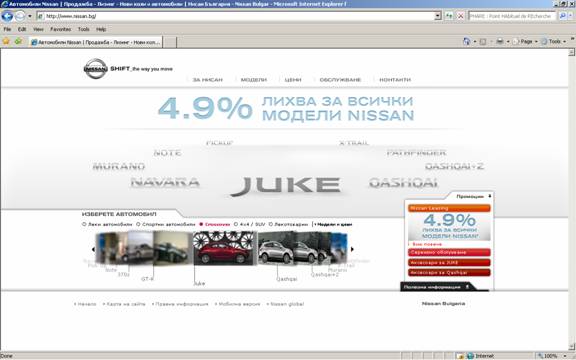Open the Edit menu
Viewport: 576px width, 360px height.
tap(22, 29)
